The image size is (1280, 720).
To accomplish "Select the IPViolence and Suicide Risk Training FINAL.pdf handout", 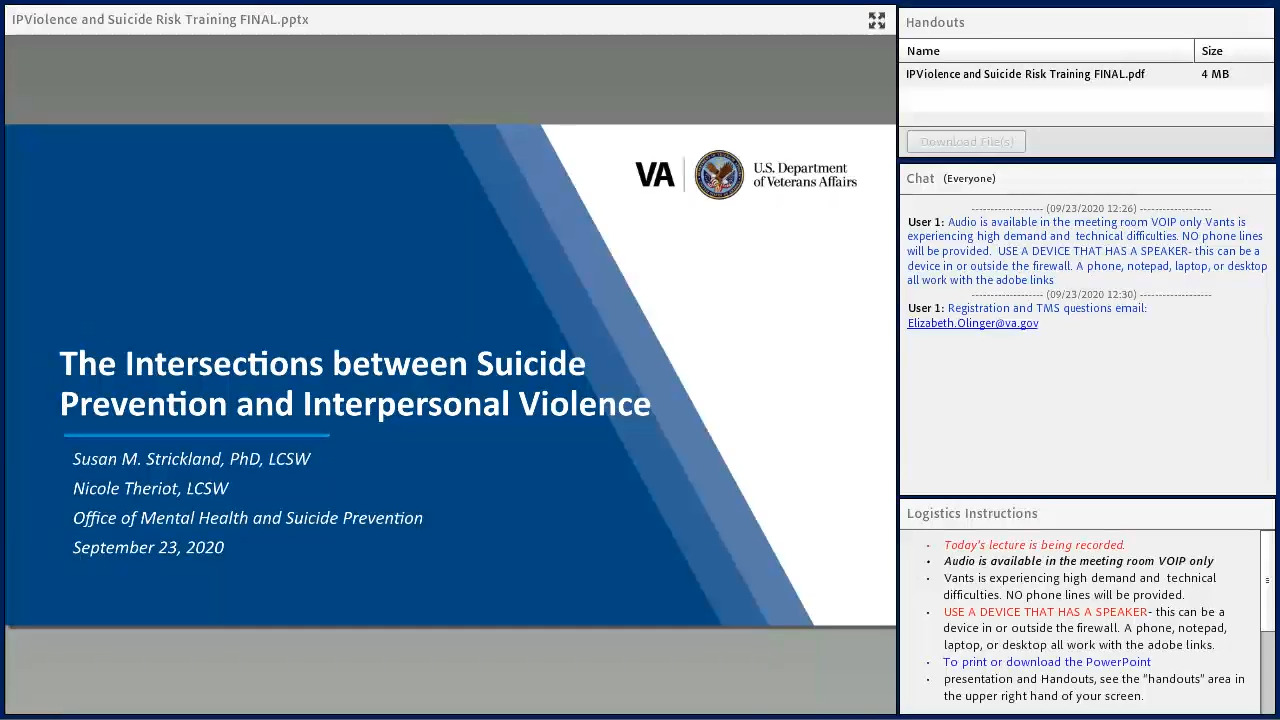I will 1087,74.
